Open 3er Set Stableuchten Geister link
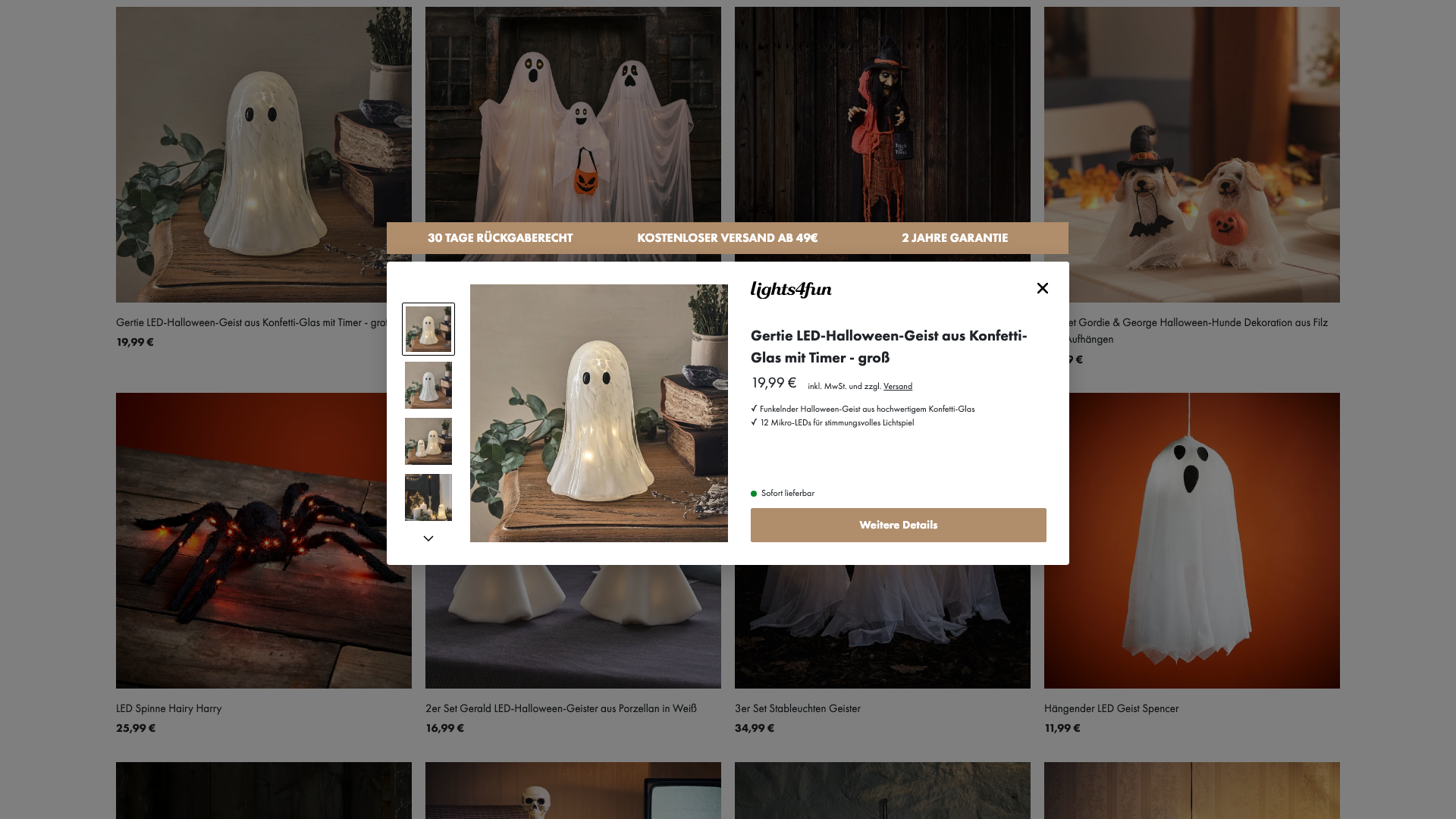The height and width of the screenshot is (819, 1456). pyautogui.click(x=798, y=708)
